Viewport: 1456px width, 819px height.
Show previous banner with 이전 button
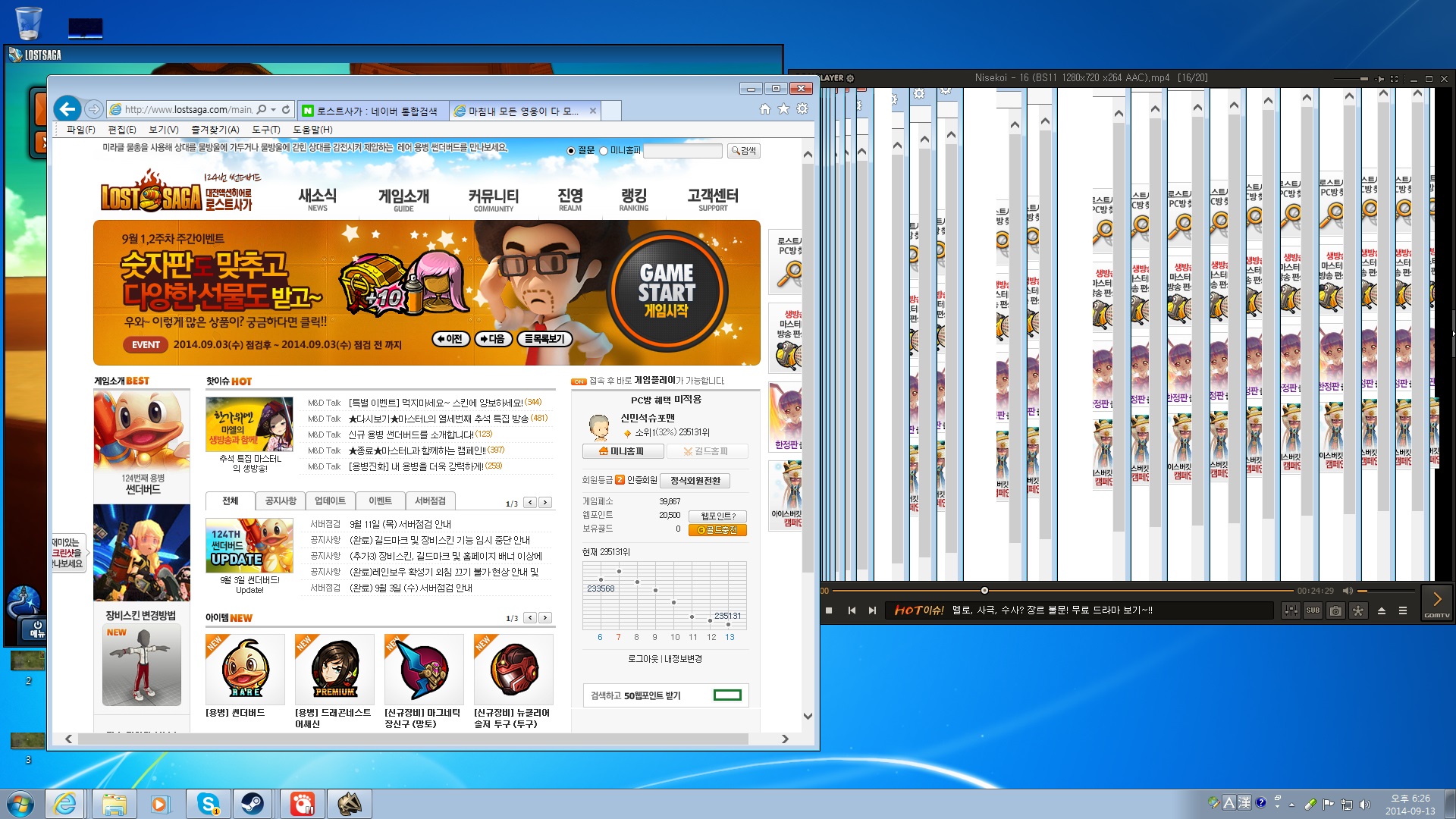tap(450, 339)
